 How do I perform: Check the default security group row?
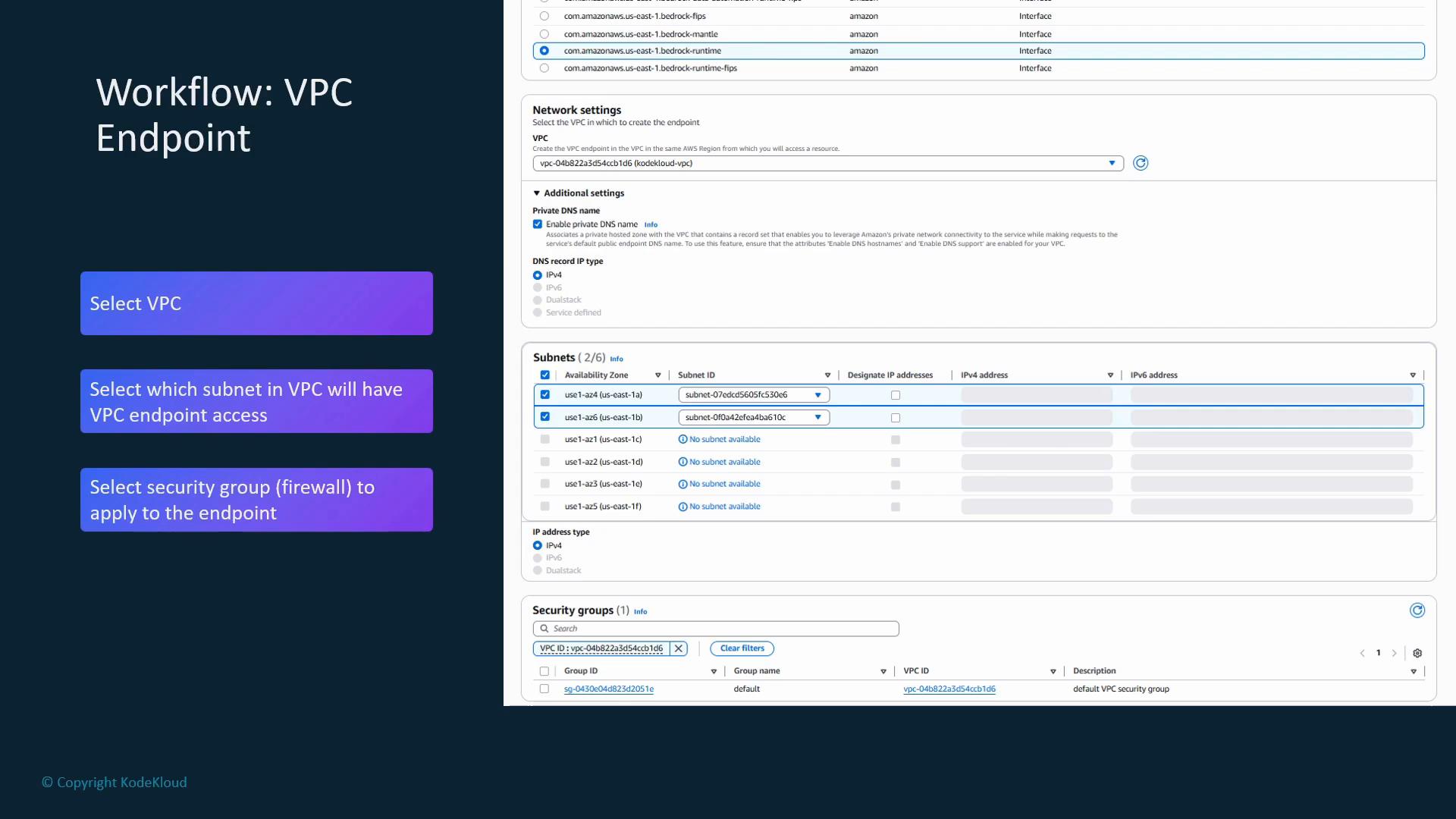(544, 689)
